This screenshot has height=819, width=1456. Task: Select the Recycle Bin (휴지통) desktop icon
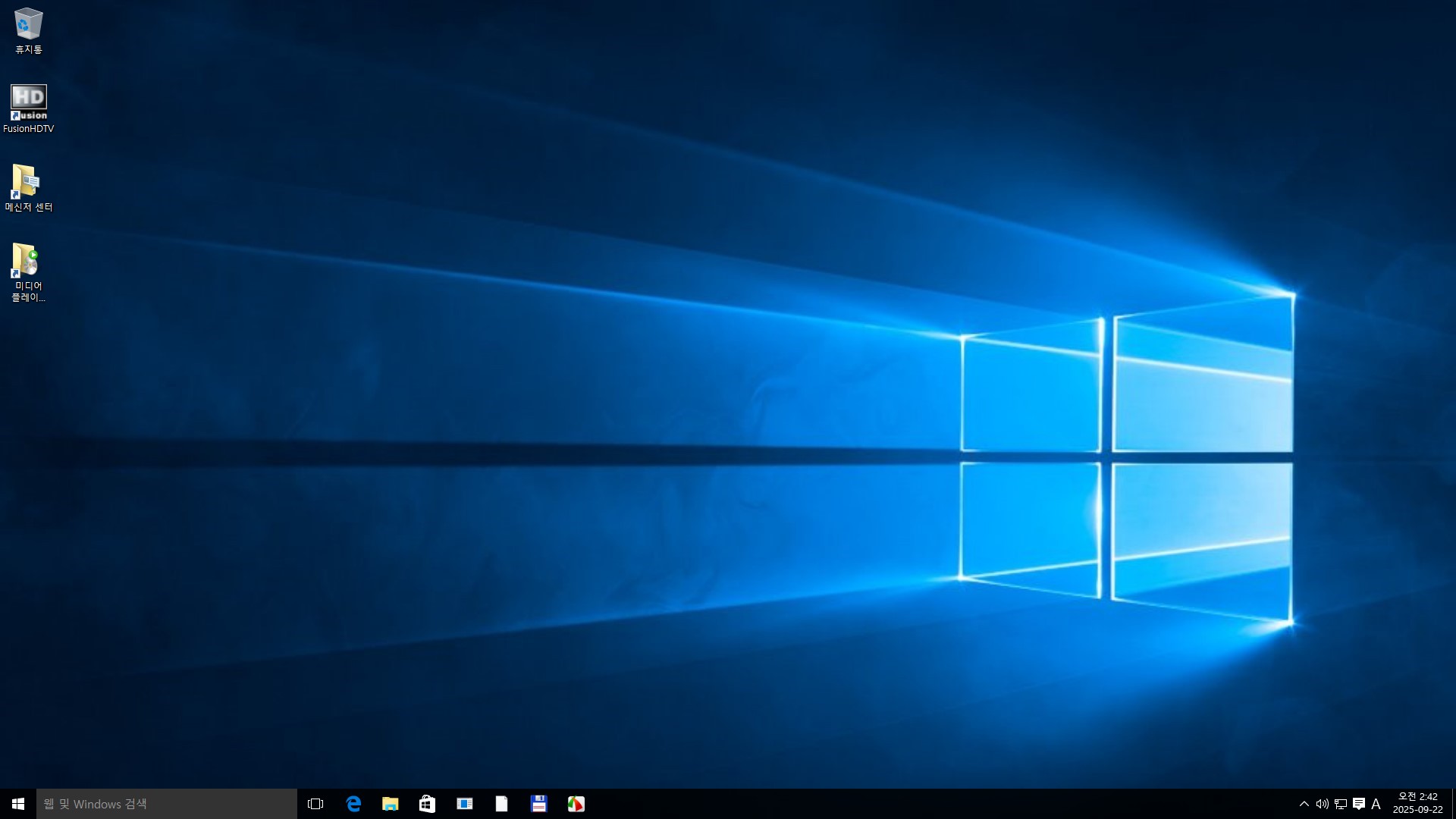(28, 30)
